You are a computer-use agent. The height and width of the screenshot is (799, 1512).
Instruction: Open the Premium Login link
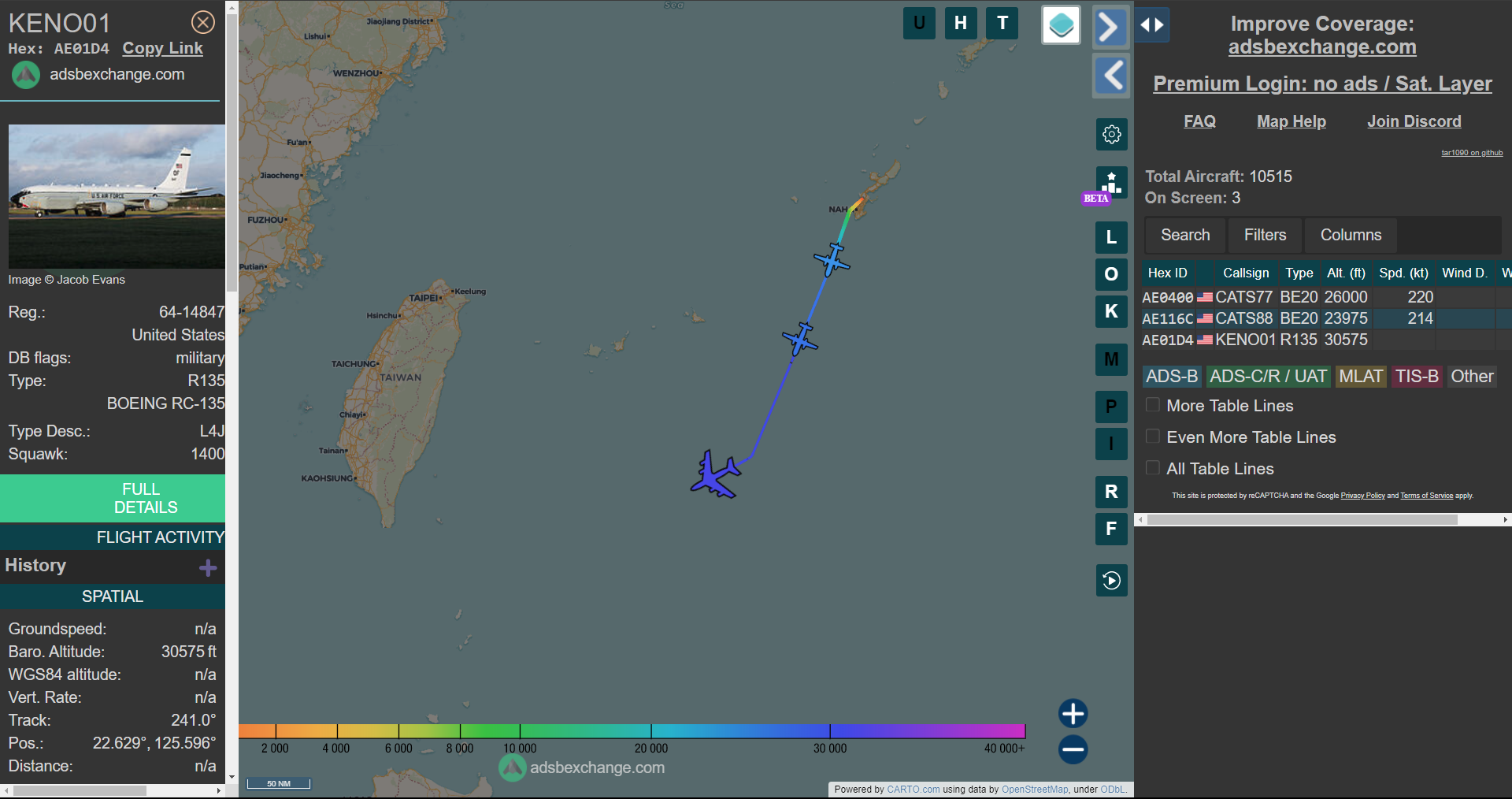coord(1322,84)
